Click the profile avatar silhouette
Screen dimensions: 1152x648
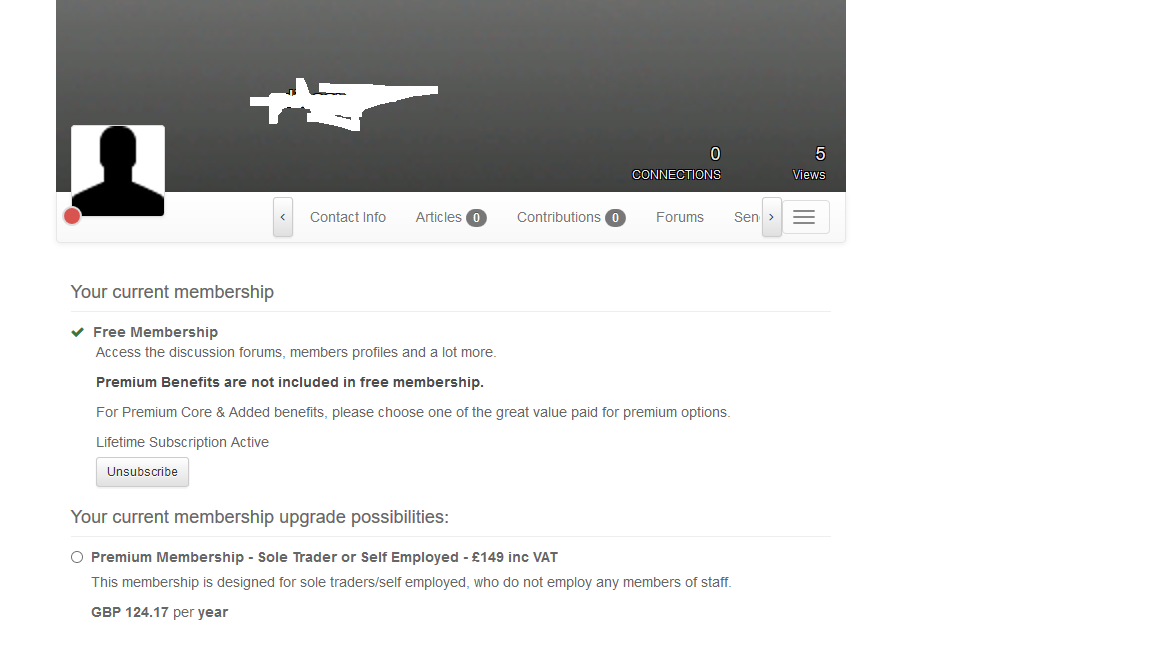coord(118,170)
